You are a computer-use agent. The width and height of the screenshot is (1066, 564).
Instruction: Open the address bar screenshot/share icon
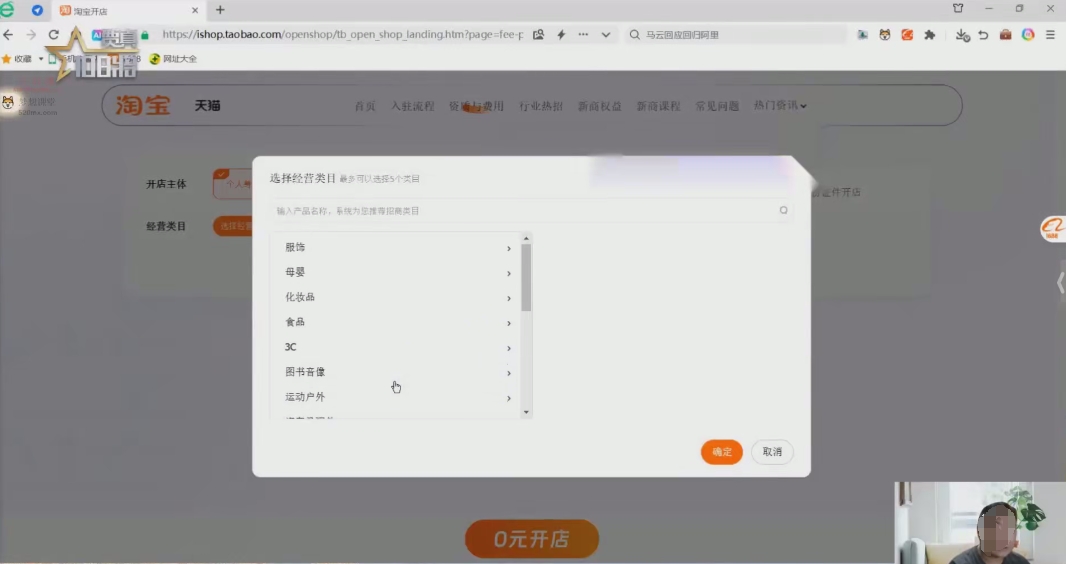538,34
